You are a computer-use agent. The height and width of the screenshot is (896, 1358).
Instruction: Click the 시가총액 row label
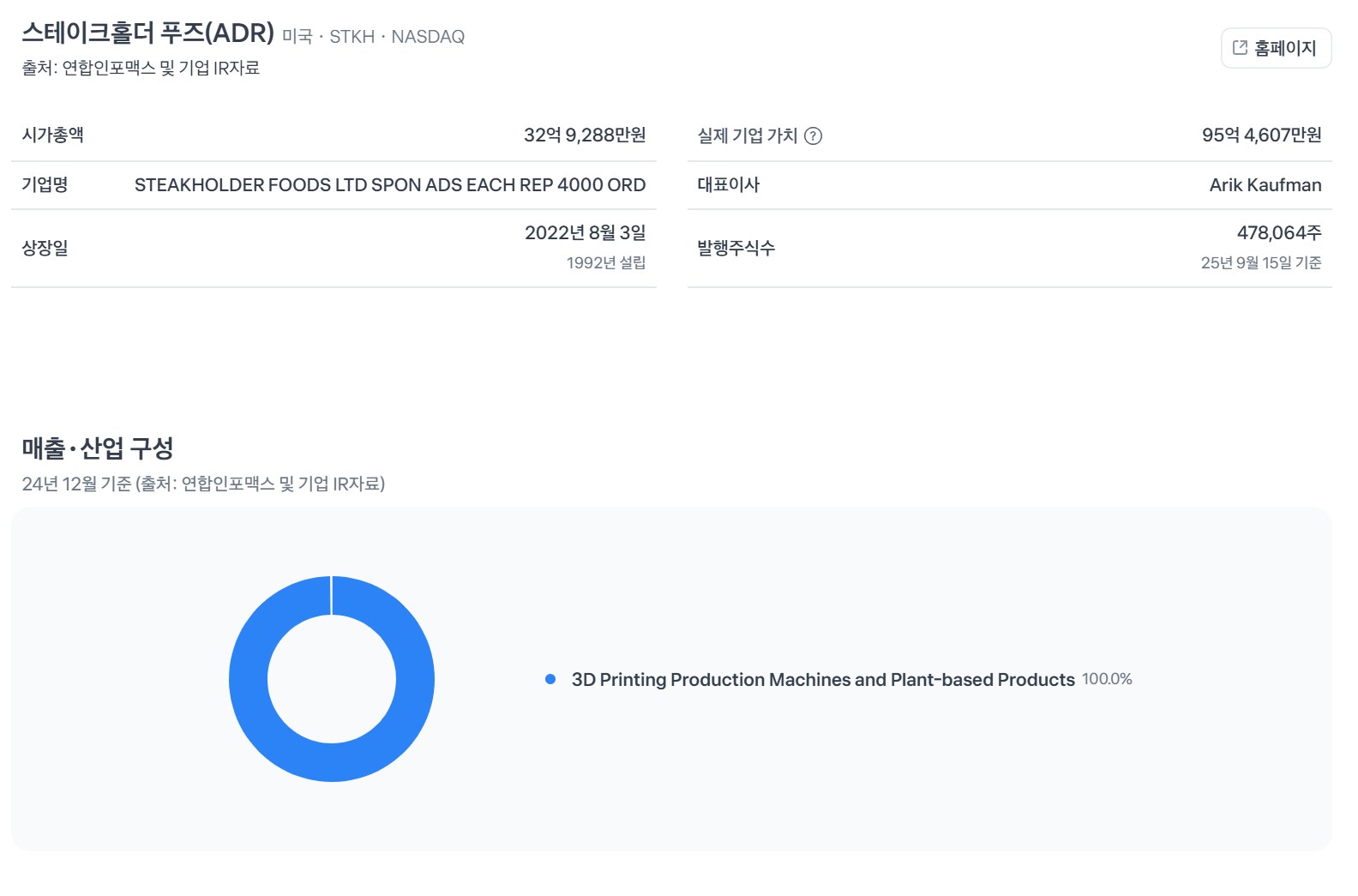click(x=52, y=135)
